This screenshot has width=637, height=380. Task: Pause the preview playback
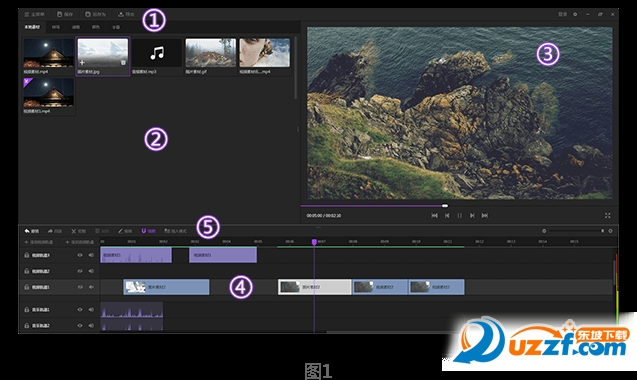(x=459, y=215)
